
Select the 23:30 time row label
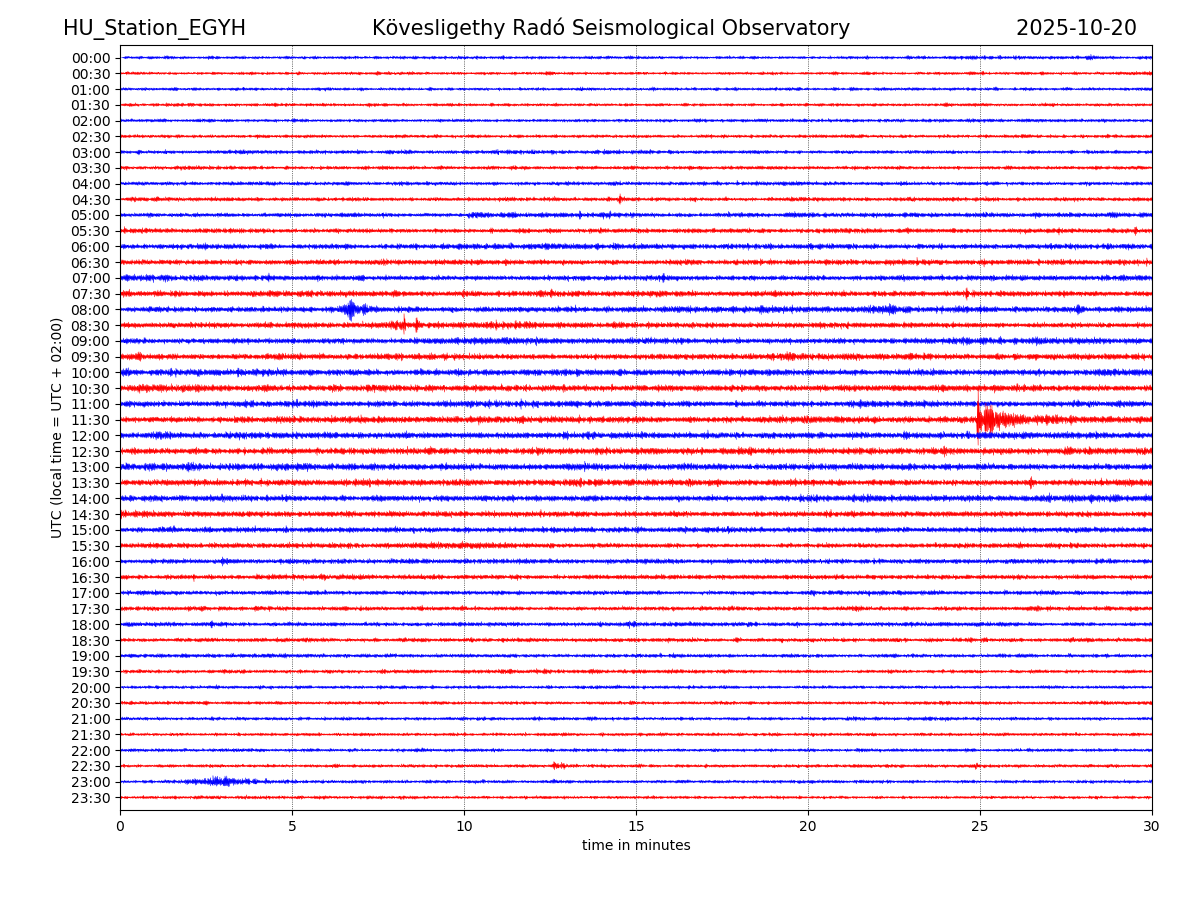pos(91,798)
